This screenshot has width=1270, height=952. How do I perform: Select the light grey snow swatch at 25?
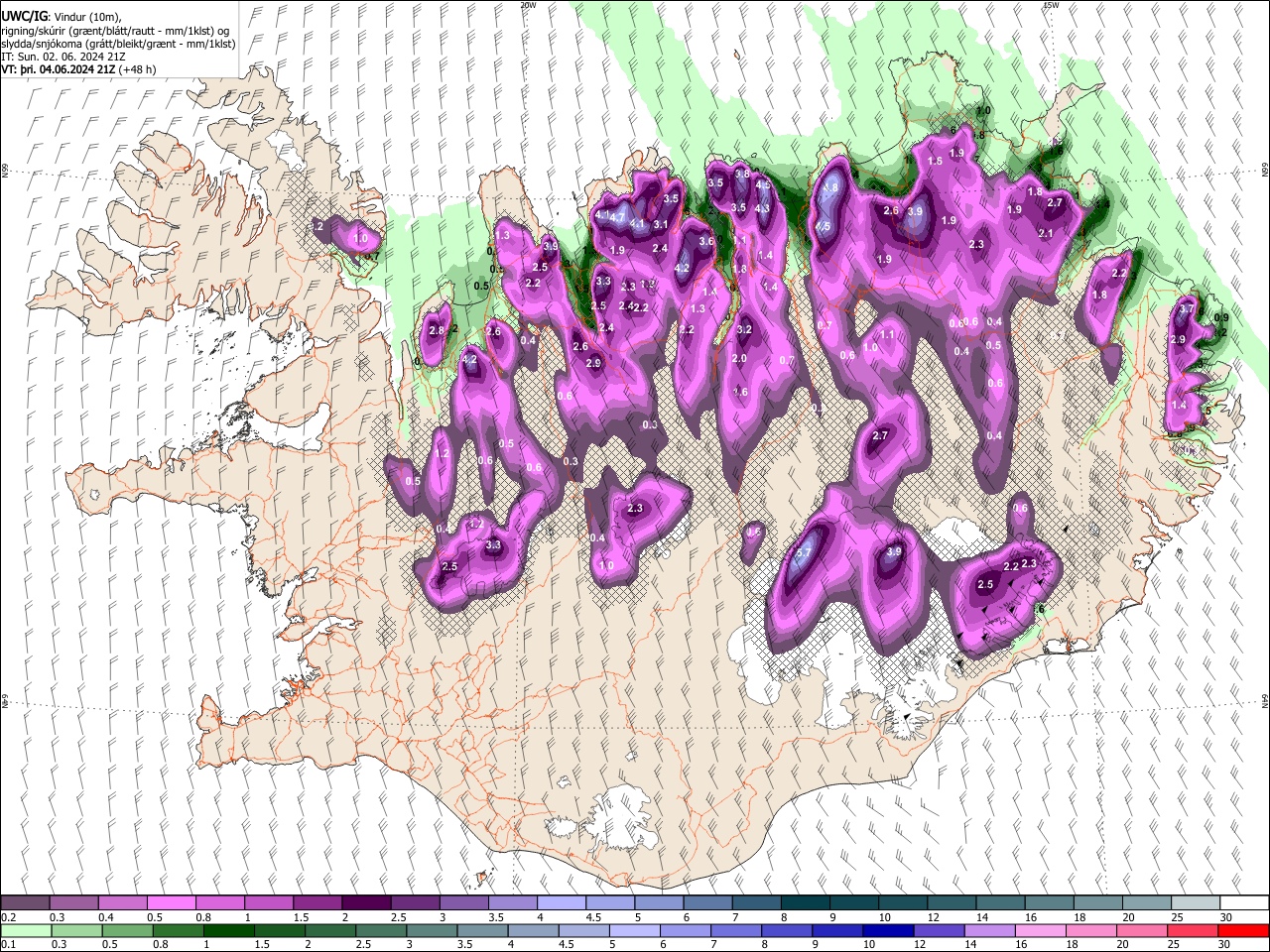pos(1196,903)
